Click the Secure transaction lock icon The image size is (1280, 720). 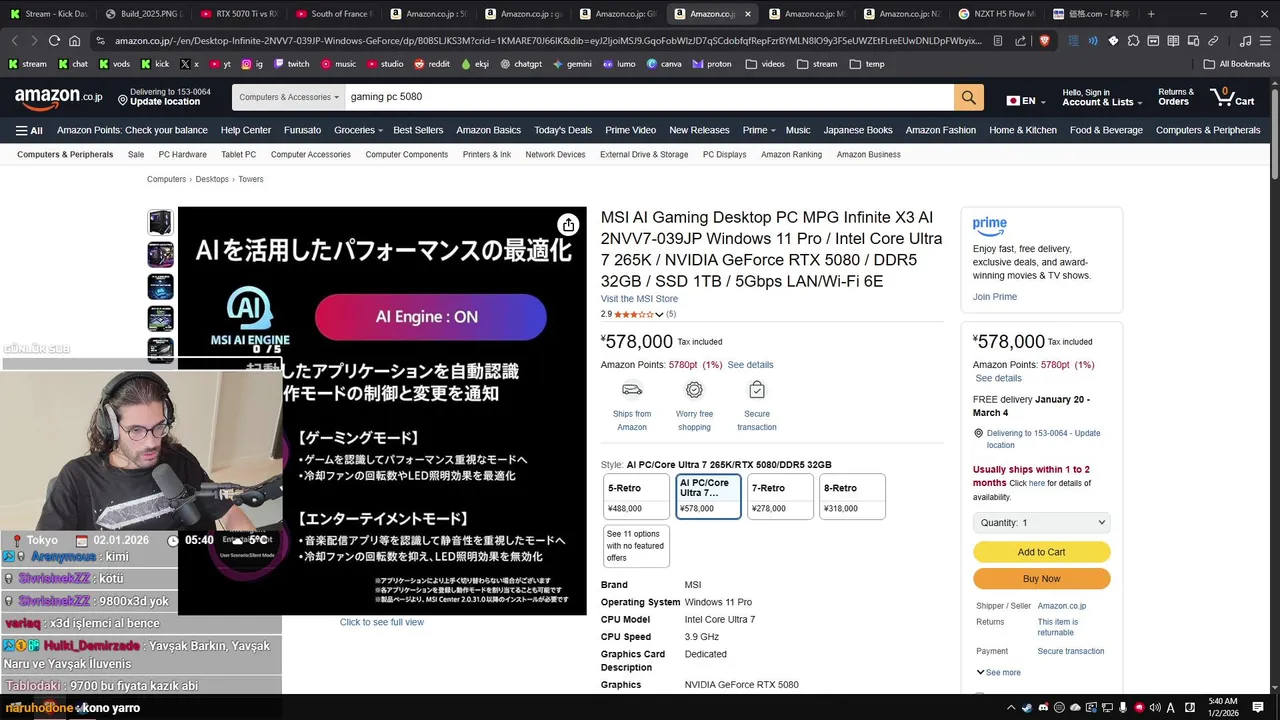pyautogui.click(x=757, y=389)
